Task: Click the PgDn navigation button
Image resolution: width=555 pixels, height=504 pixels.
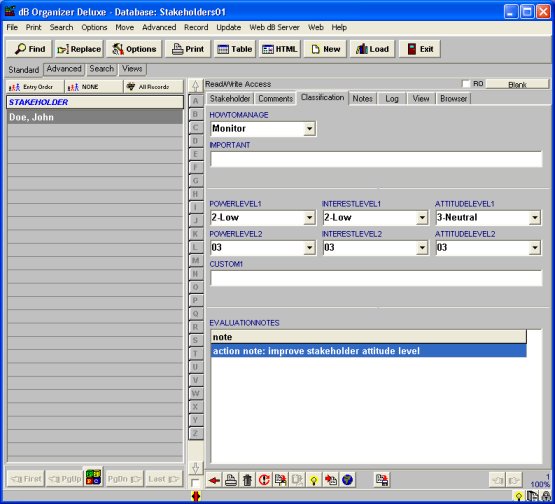Action: point(124,479)
